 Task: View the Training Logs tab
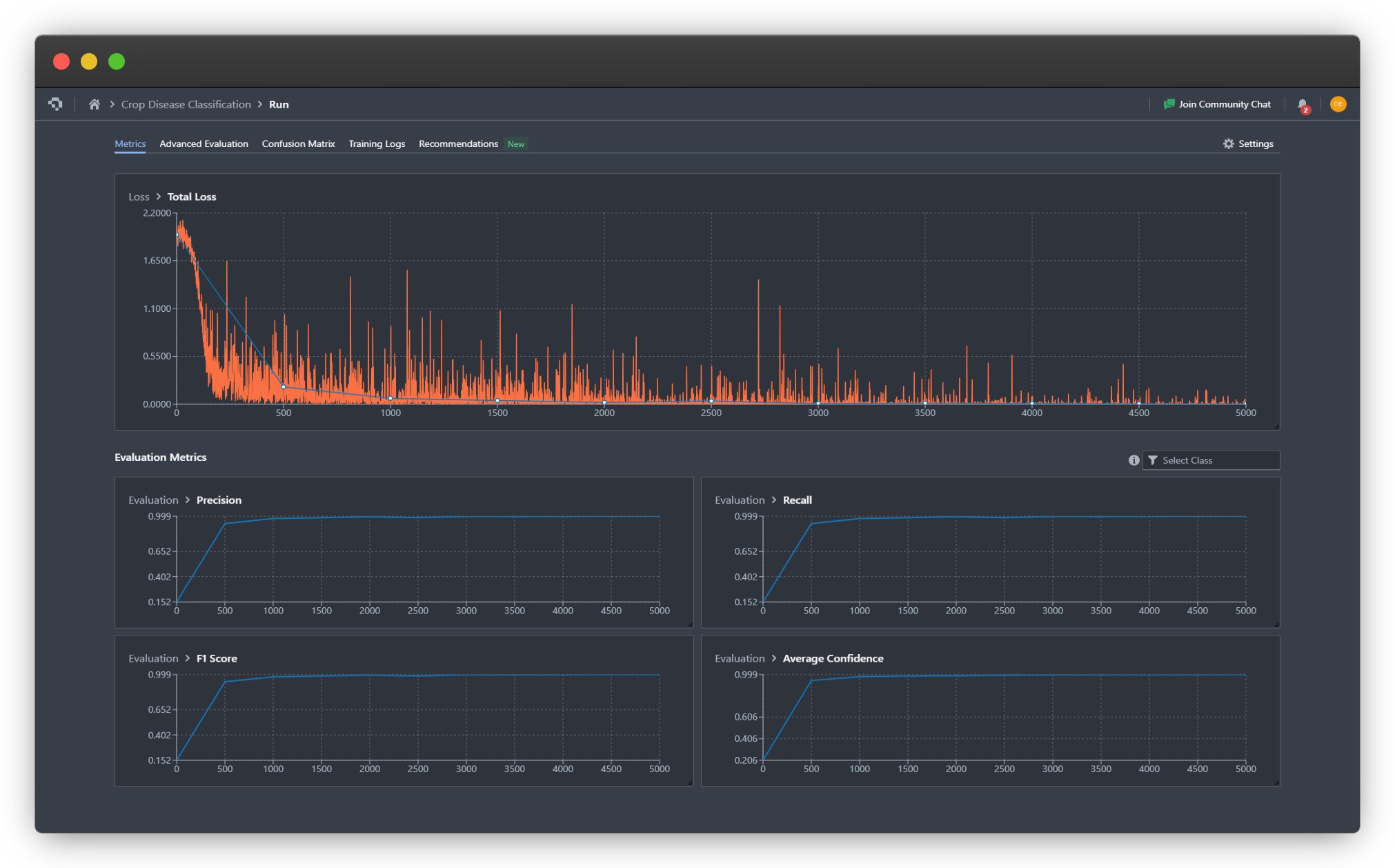pyautogui.click(x=377, y=144)
